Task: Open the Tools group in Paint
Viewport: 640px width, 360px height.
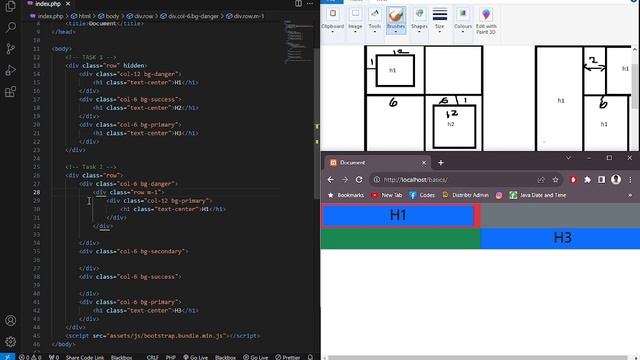Action: point(375,20)
